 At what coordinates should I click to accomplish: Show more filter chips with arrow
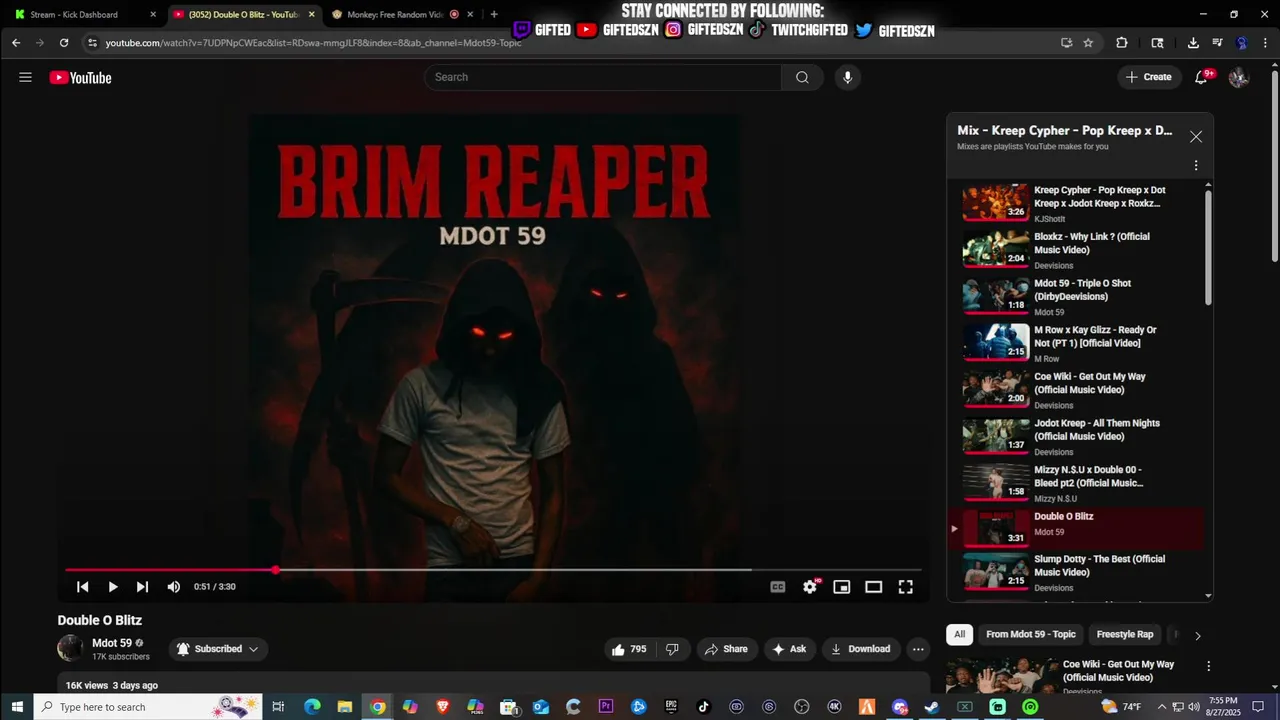(x=1197, y=635)
